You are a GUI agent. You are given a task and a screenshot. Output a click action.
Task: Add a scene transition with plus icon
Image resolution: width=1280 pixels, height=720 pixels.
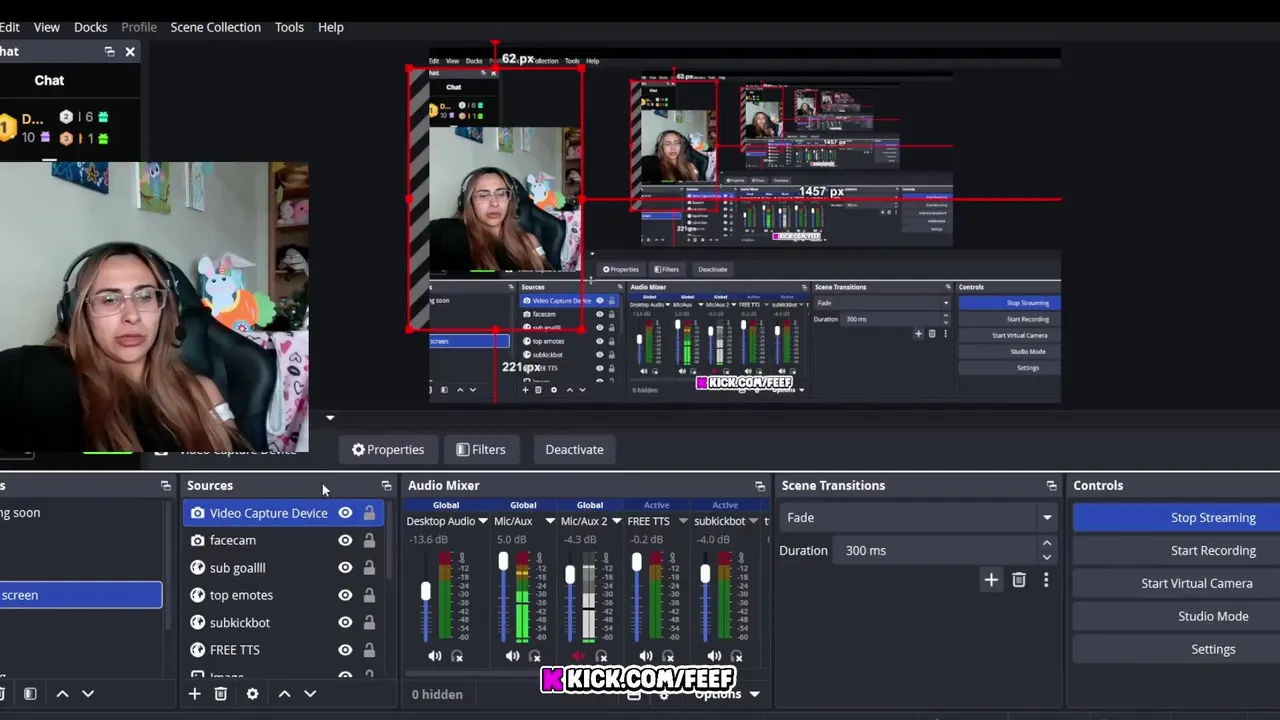click(x=991, y=580)
